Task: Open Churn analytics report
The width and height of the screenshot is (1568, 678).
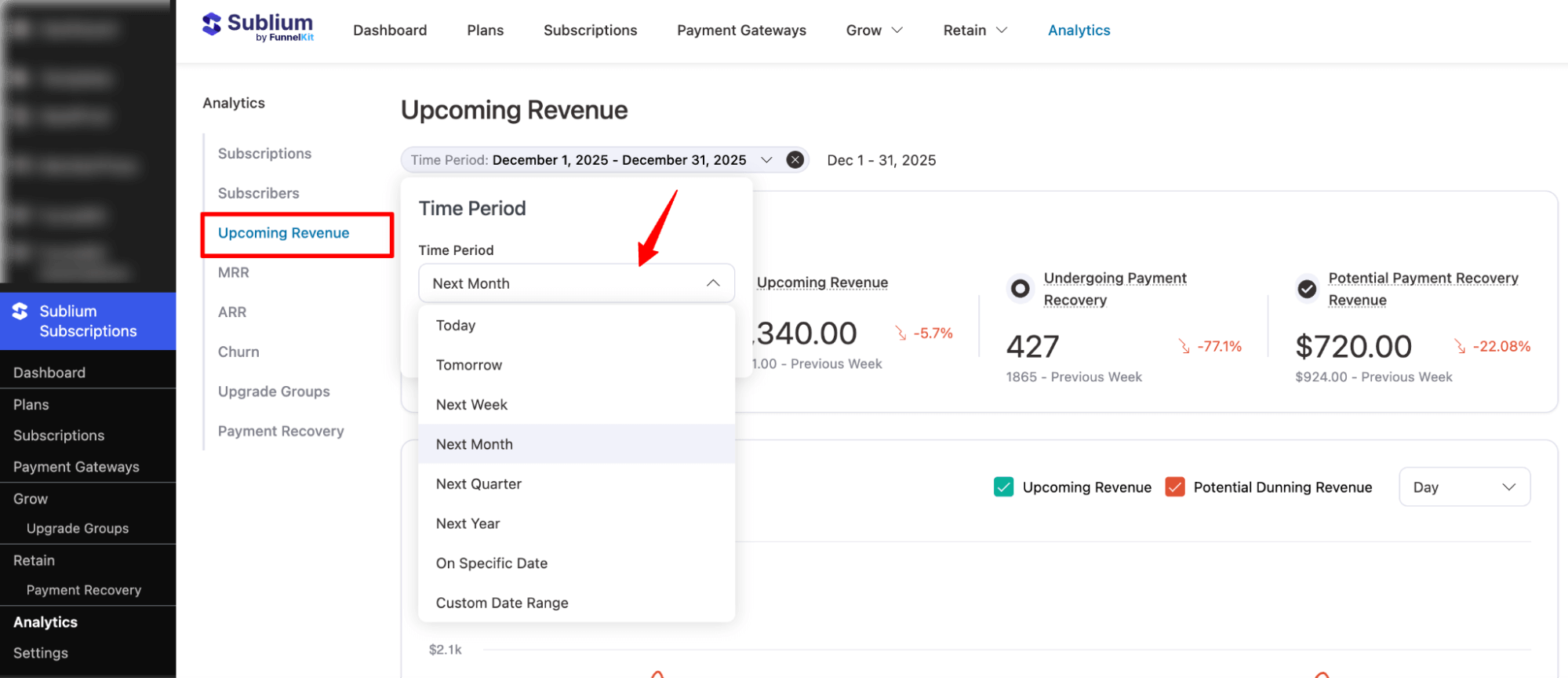Action: click(x=238, y=352)
